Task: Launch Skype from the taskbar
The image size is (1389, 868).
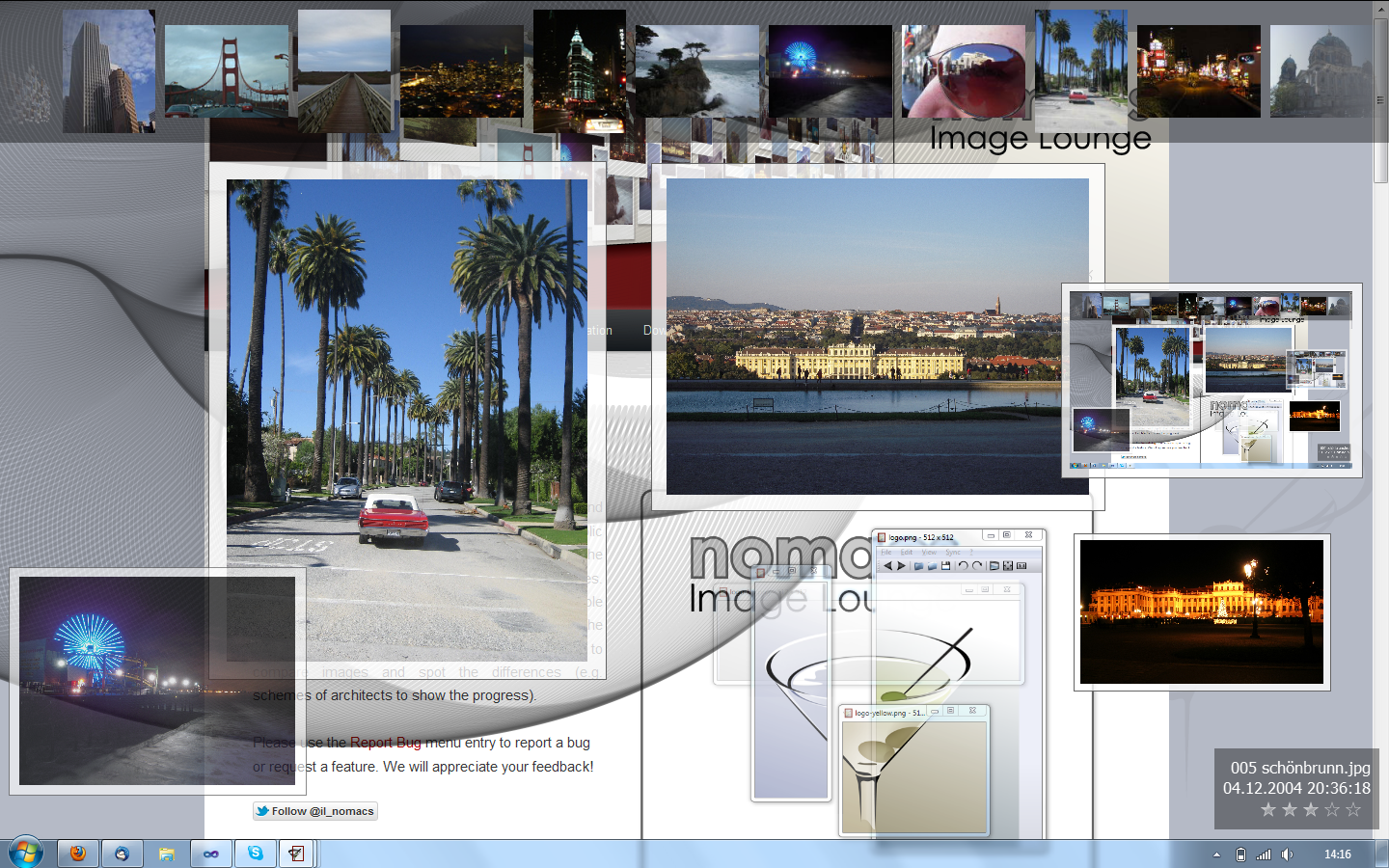Action: (255, 854)
